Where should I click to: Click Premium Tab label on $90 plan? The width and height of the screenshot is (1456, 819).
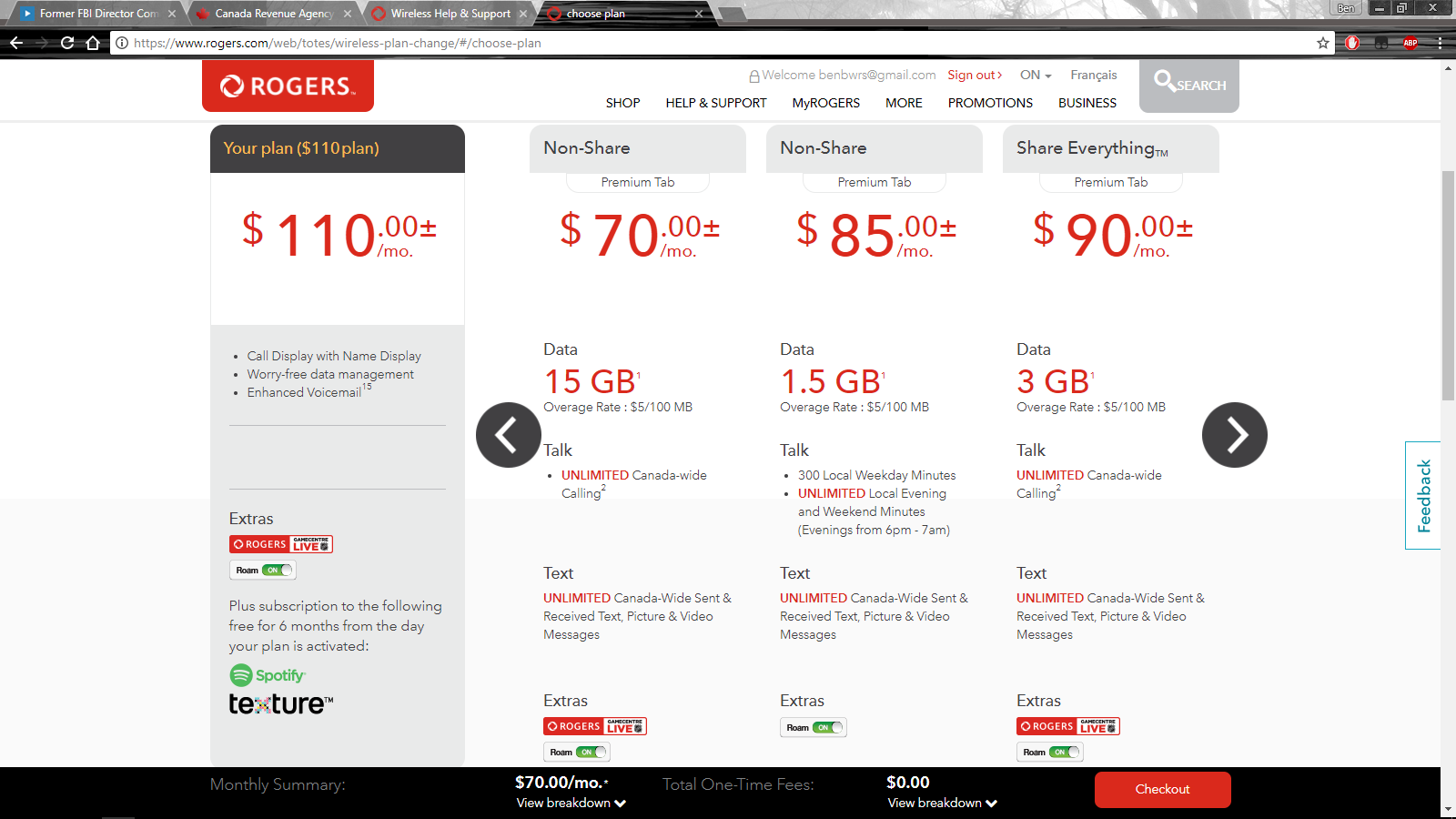pos(1111,182)
